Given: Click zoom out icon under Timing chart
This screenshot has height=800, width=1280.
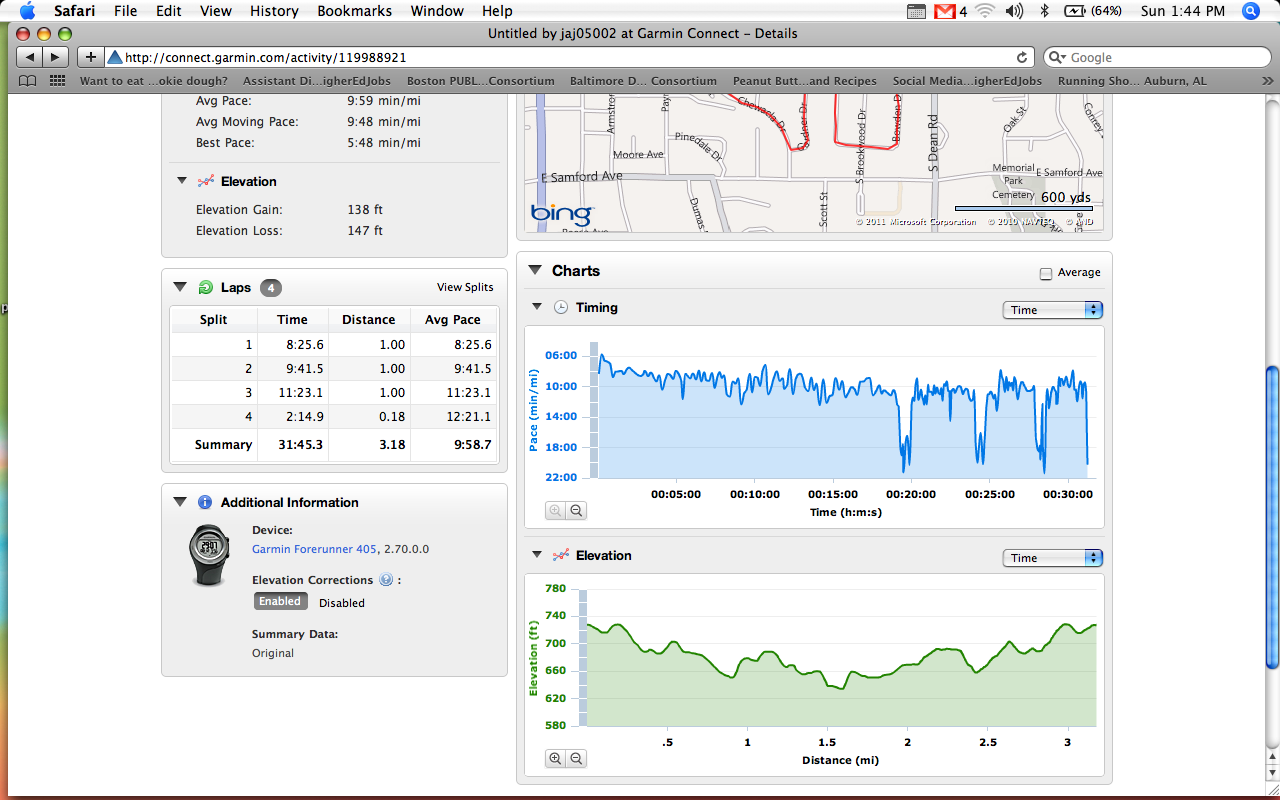Looking at the screenshot, I should click(x=577, y=511).
